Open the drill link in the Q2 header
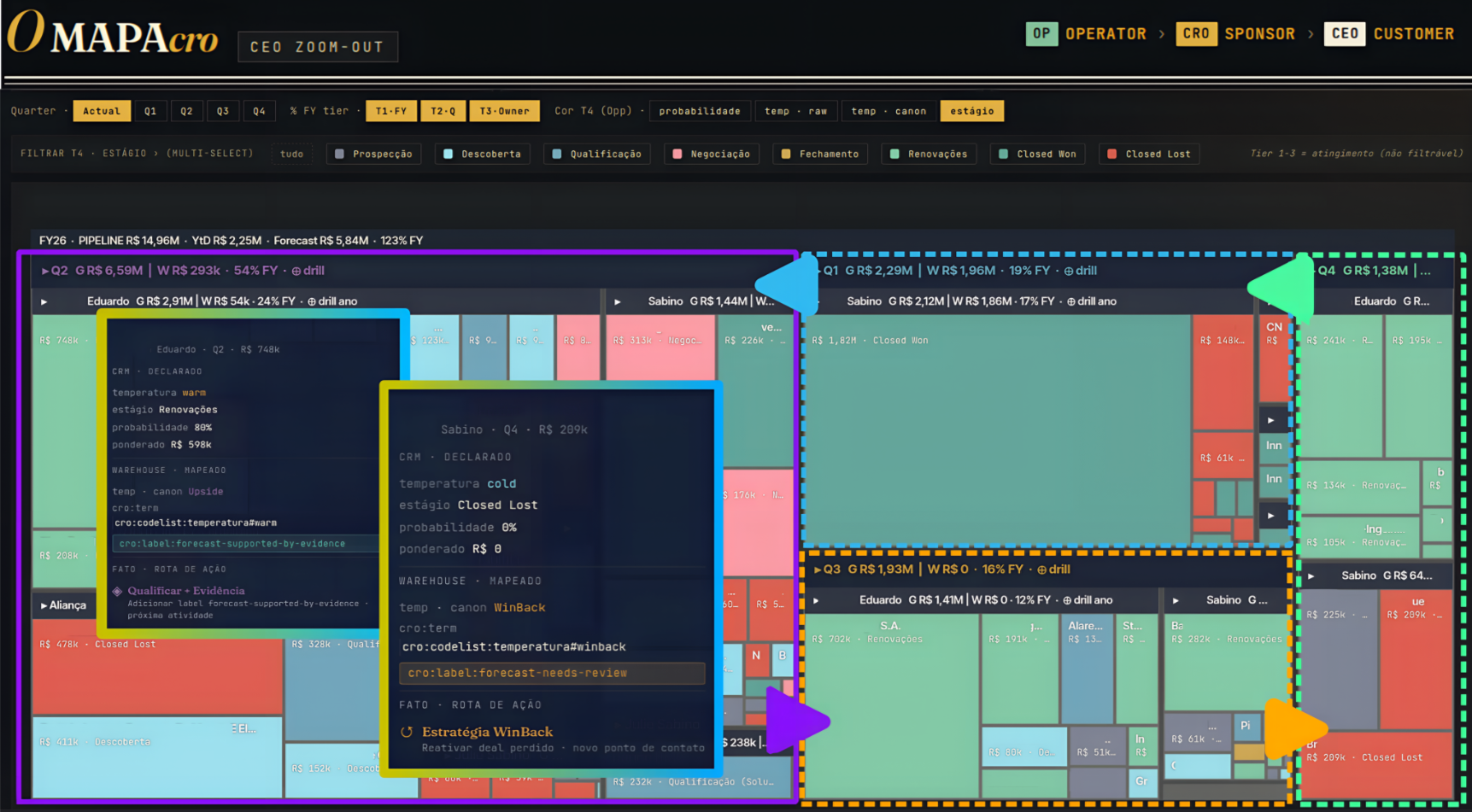Image resolution: width=1472 pixels, height=812 pixels. tap(308, 271)
